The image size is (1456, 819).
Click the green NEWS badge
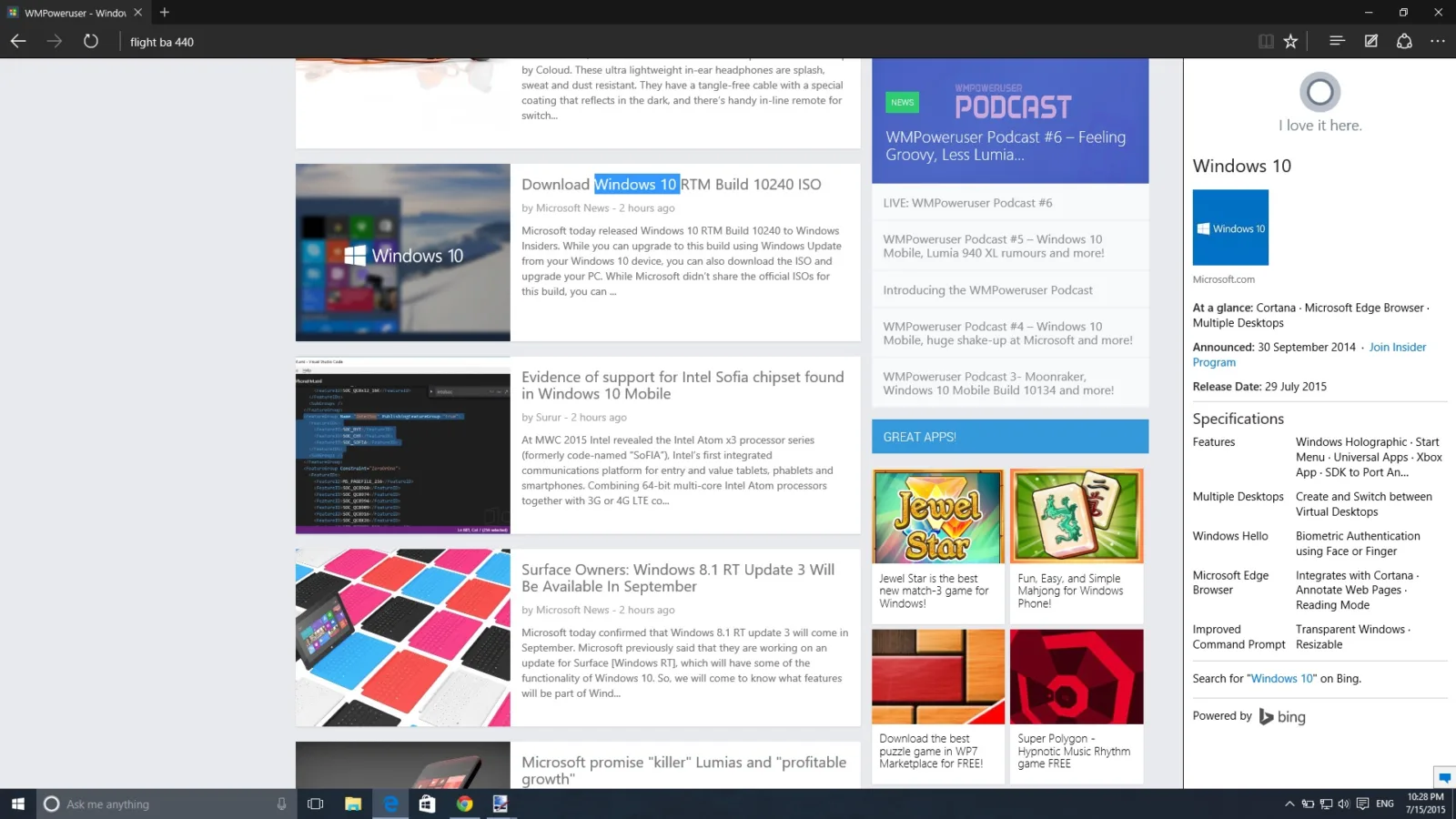[x=903, y=103]
